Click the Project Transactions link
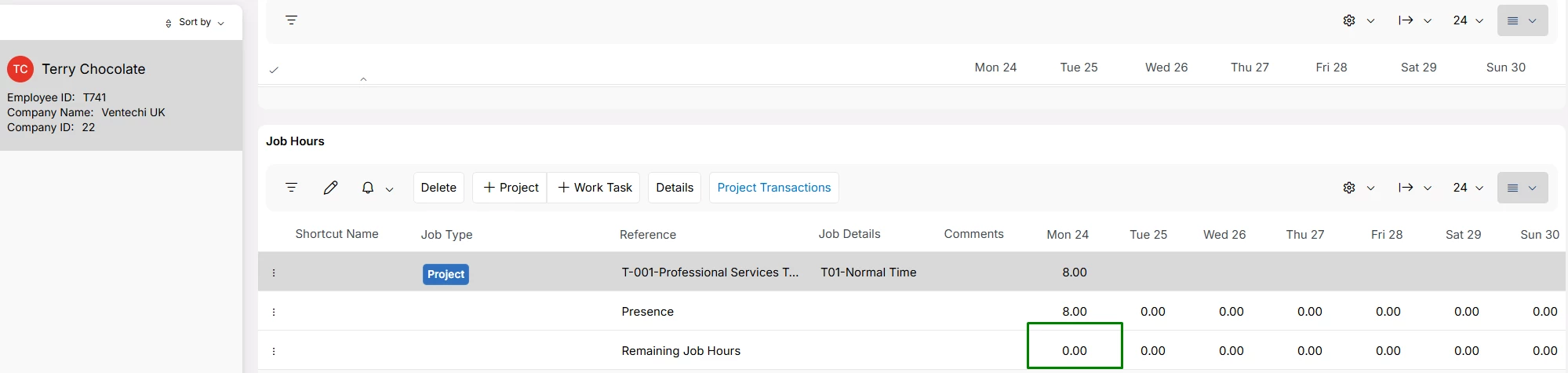The width and height of the screenshot is (1568, 373). point(773,188)
